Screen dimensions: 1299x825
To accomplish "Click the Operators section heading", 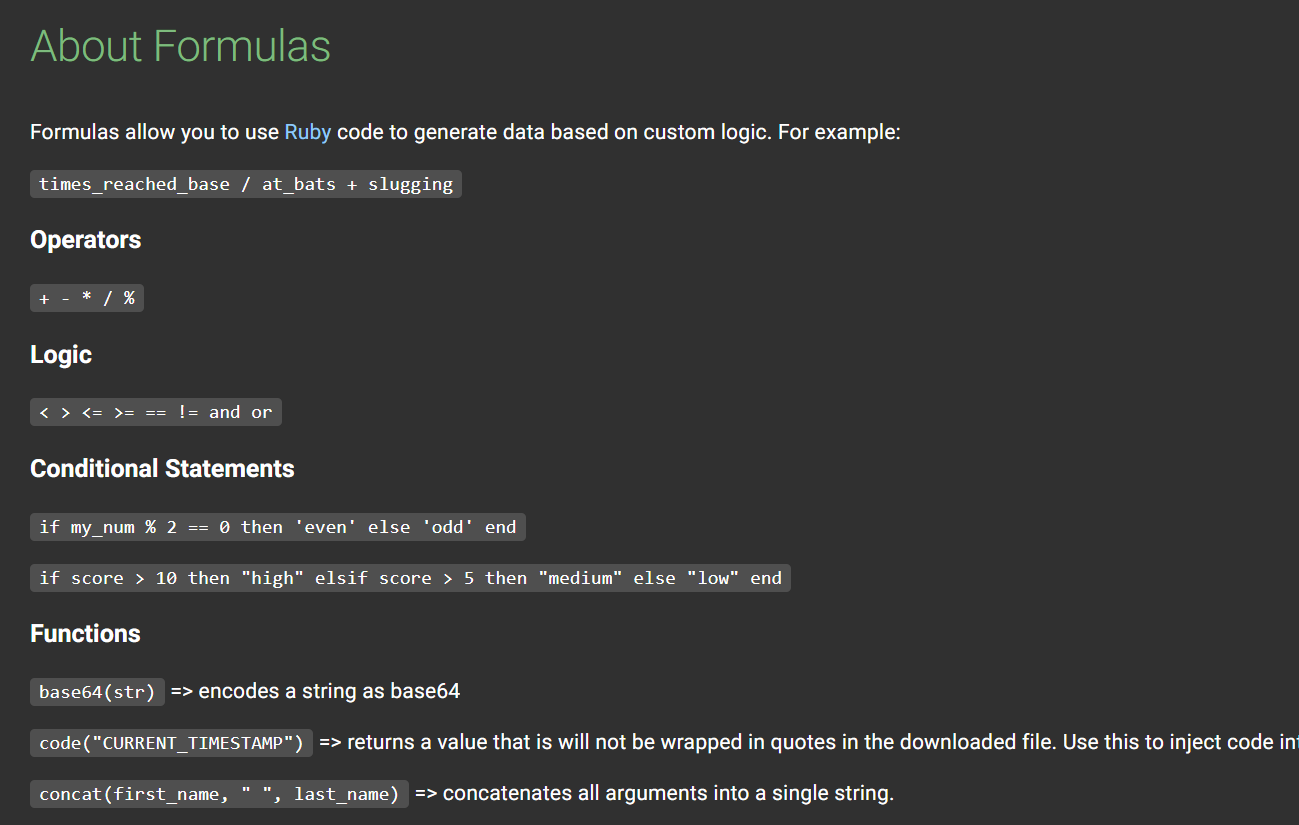I will [x=85, y=240].
